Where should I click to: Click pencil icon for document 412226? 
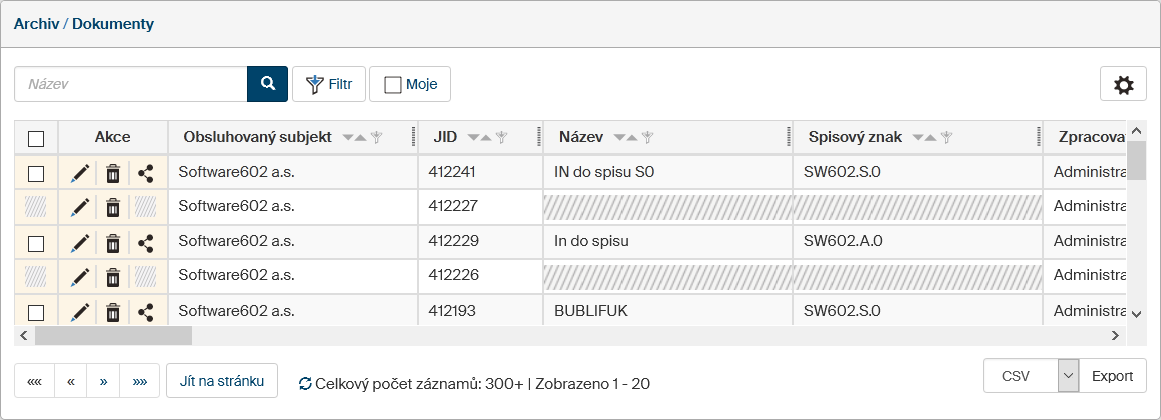pyautogui.click(x=80, y=277)
